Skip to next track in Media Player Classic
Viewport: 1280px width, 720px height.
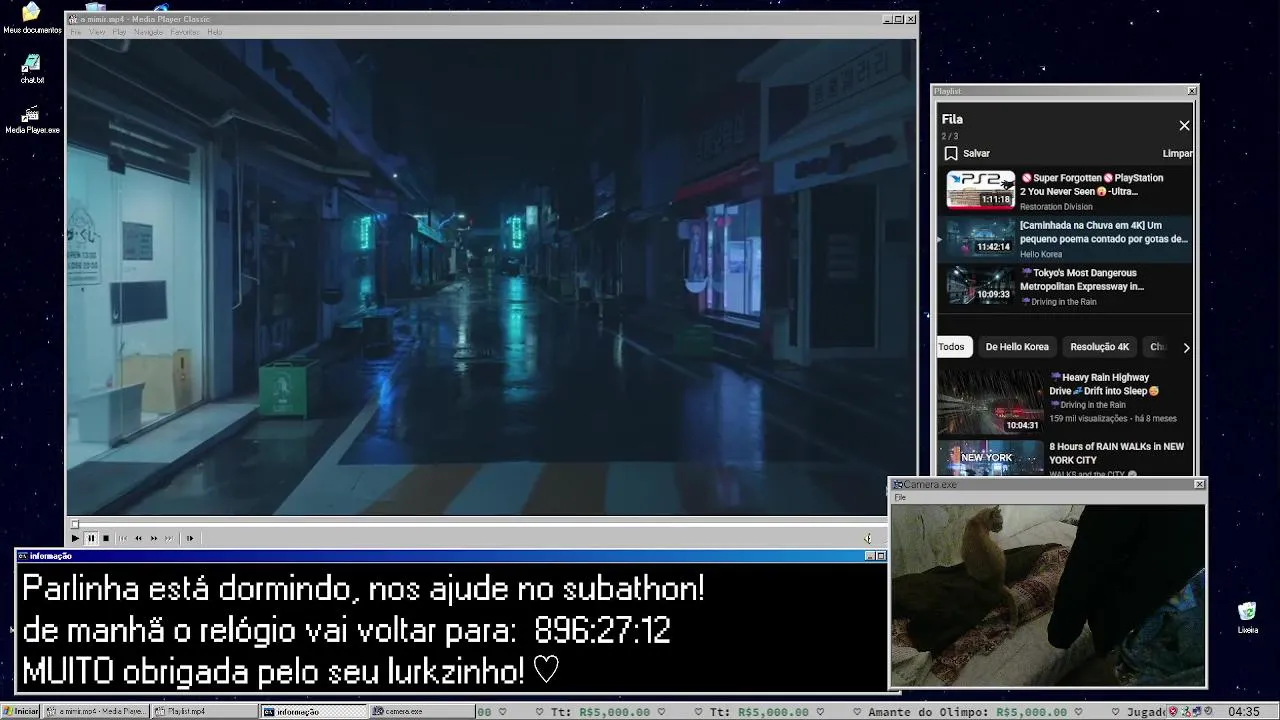click(169, 538)
